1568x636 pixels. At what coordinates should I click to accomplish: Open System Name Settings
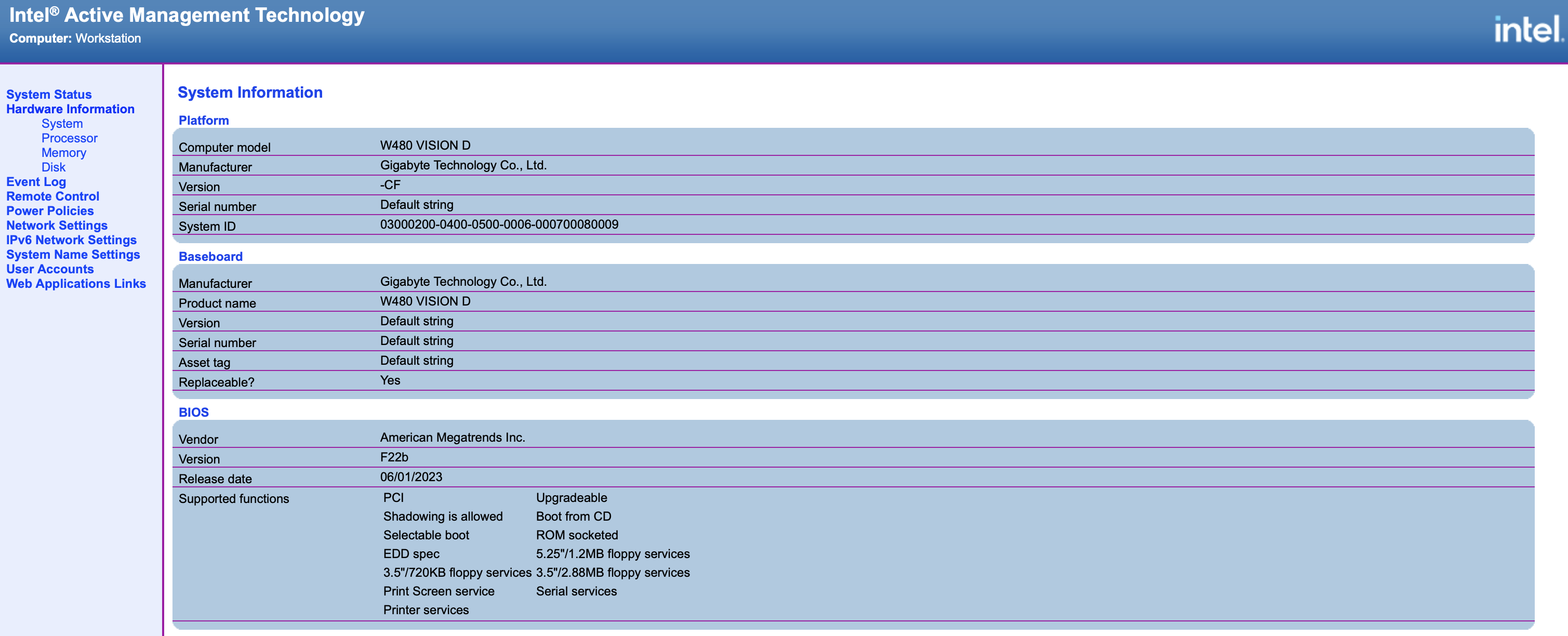73,255
